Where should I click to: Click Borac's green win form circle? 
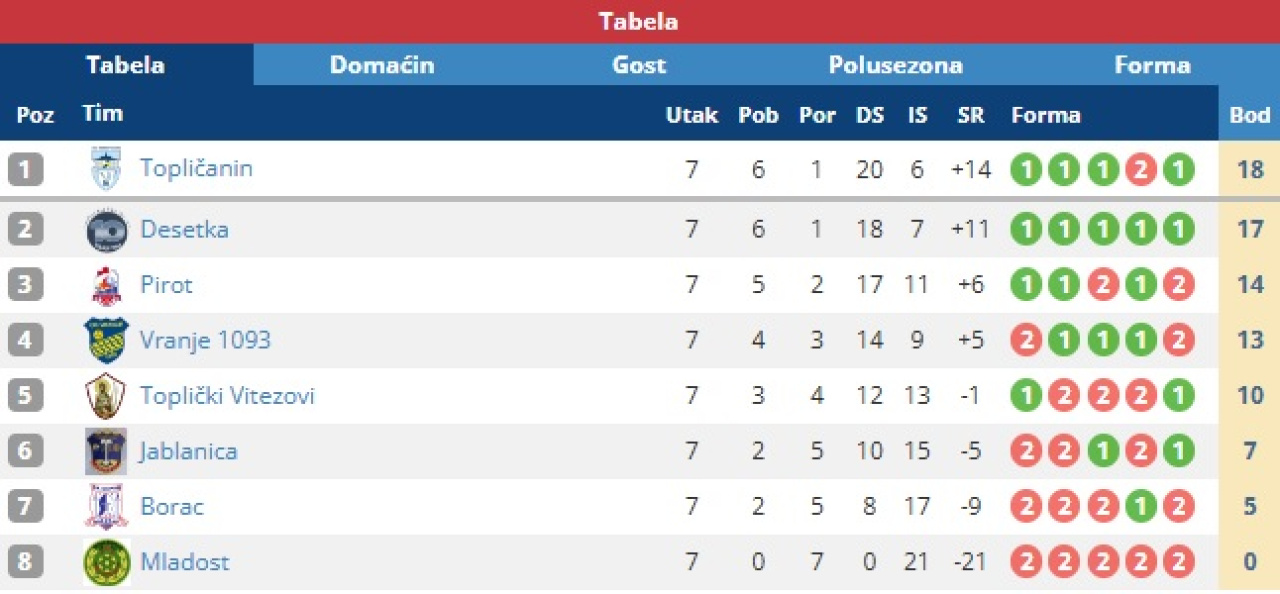tap(1140, 507)
